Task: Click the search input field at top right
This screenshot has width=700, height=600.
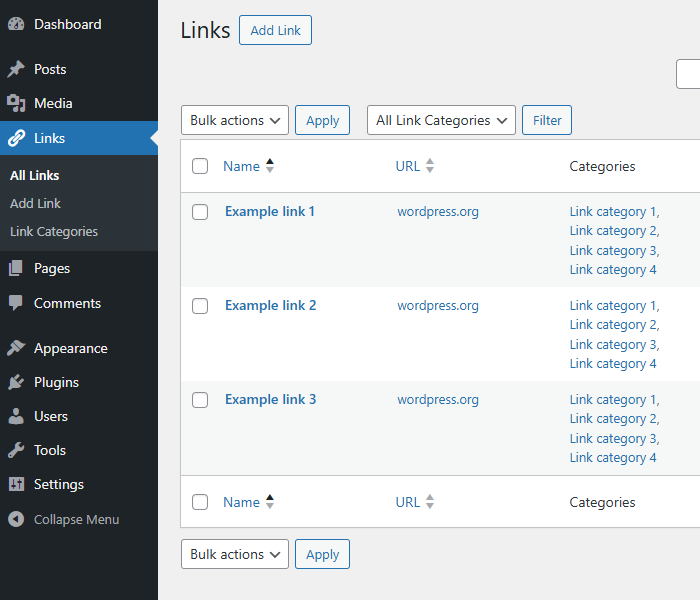Action: (688, 74)
